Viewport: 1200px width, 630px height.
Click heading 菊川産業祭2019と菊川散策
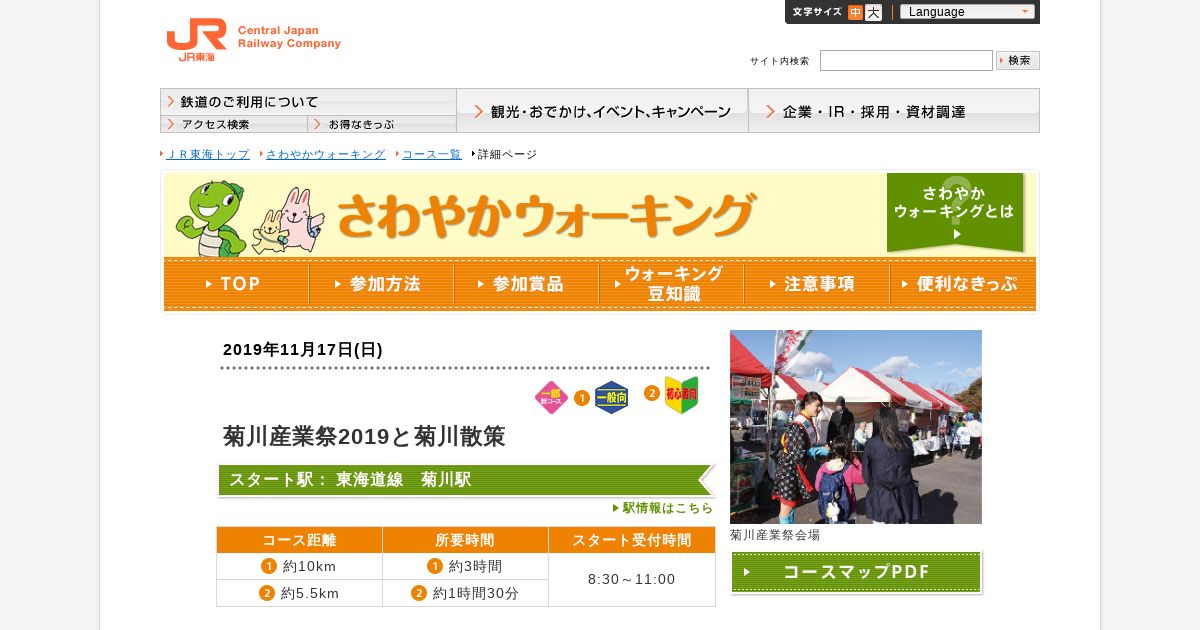click(364, 436)
